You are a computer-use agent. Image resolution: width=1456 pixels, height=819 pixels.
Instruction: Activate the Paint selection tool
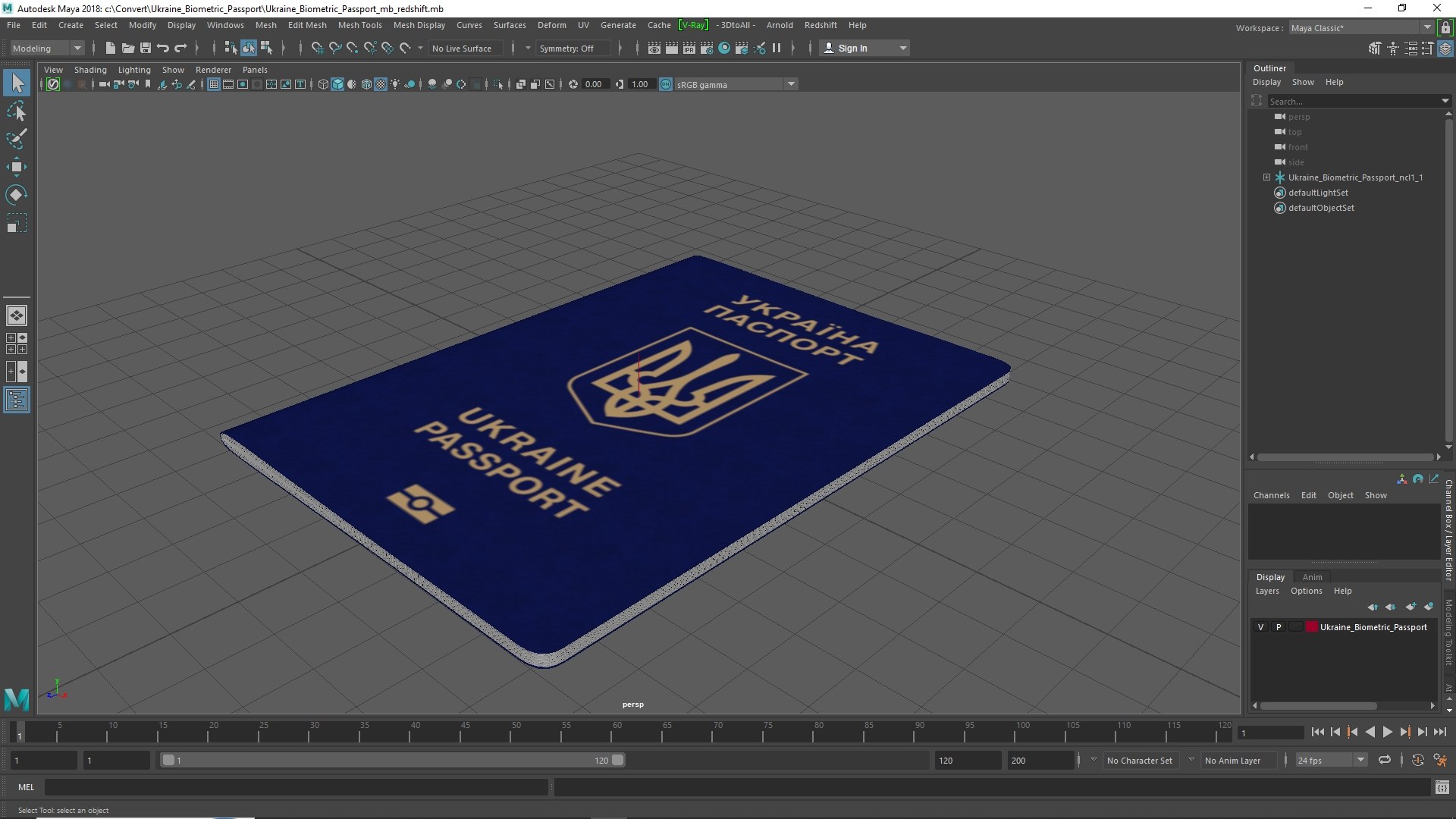coord(17,139)
